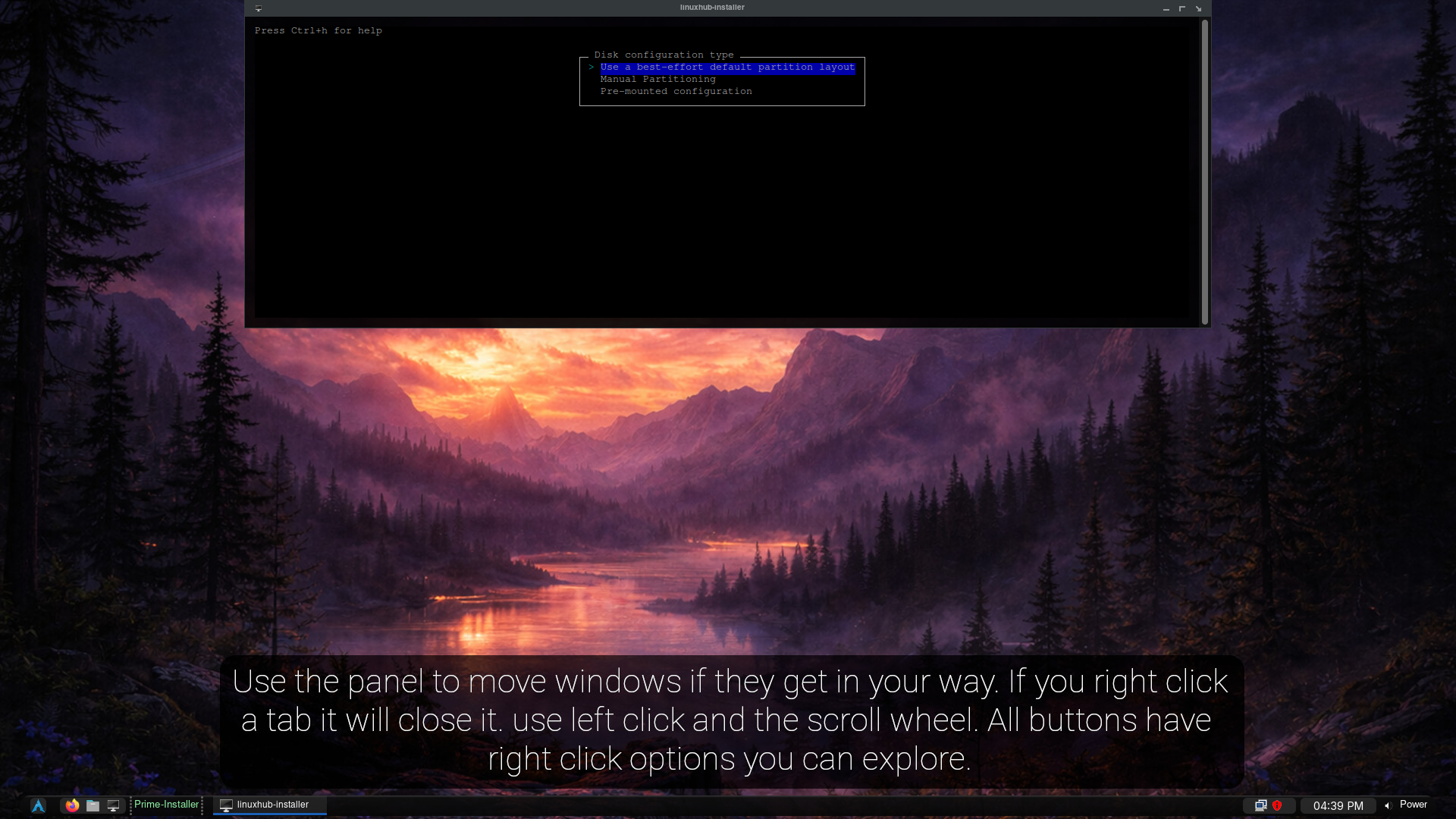
Task: Select Pre-mounted configuration option
Action: 676,92
